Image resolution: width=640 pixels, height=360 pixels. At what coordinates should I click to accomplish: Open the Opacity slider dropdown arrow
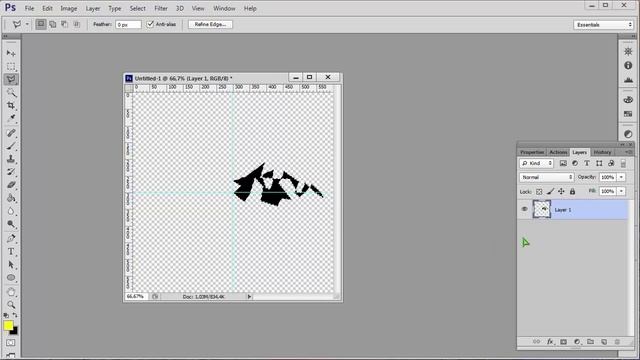(x=621, y=177)
